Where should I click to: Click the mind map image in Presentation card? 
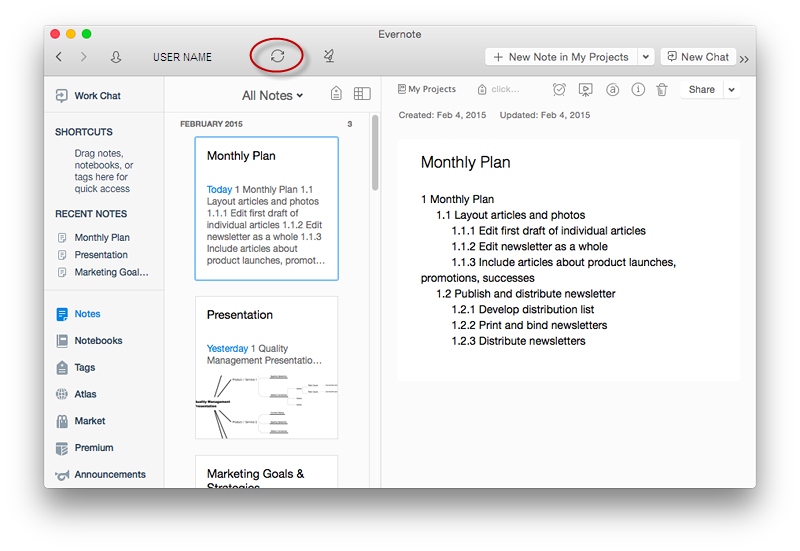pos(266,406)
